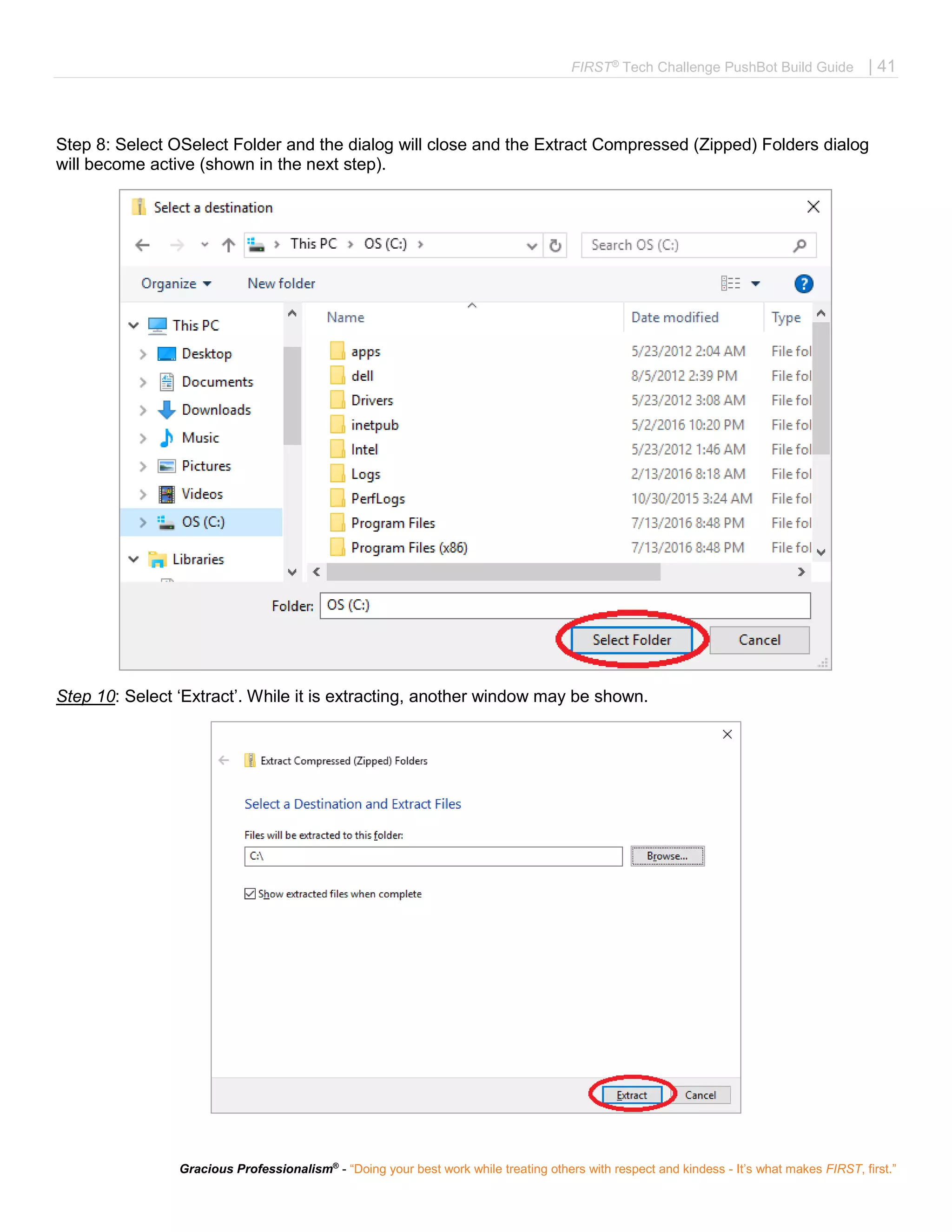Sort by the Name column header

tap(346, 318)
